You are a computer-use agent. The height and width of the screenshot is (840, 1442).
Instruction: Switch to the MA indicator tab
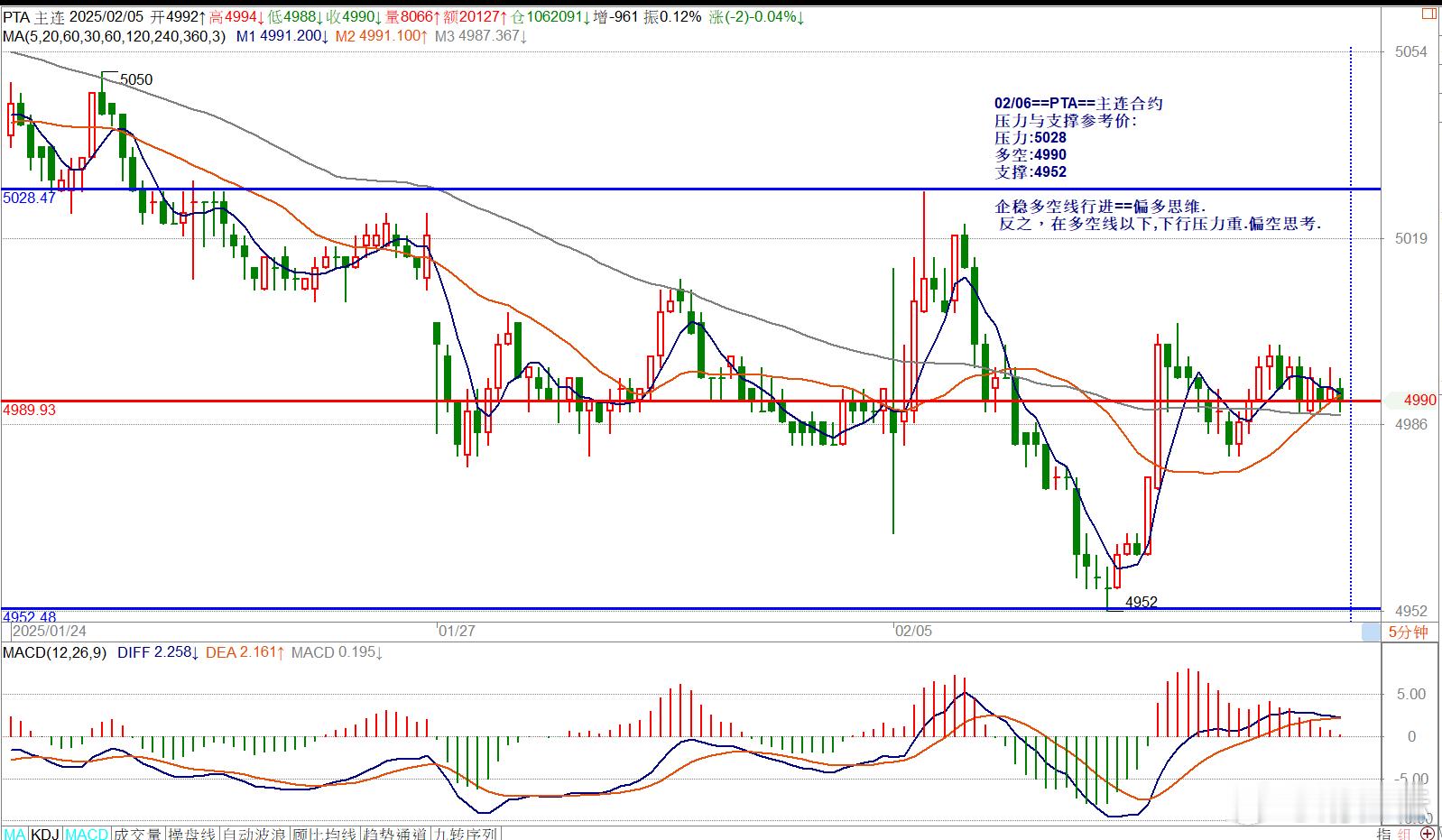(x=14, y=834)
